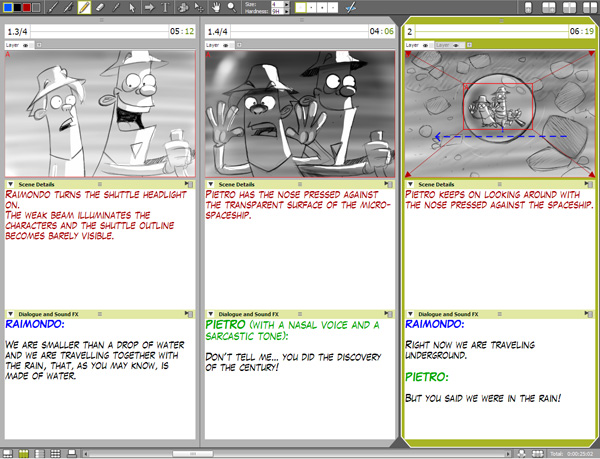Open the Size value dropdown arrow
Image resolution: width=600 pixels, height=459 pixels.
[286, 4]
